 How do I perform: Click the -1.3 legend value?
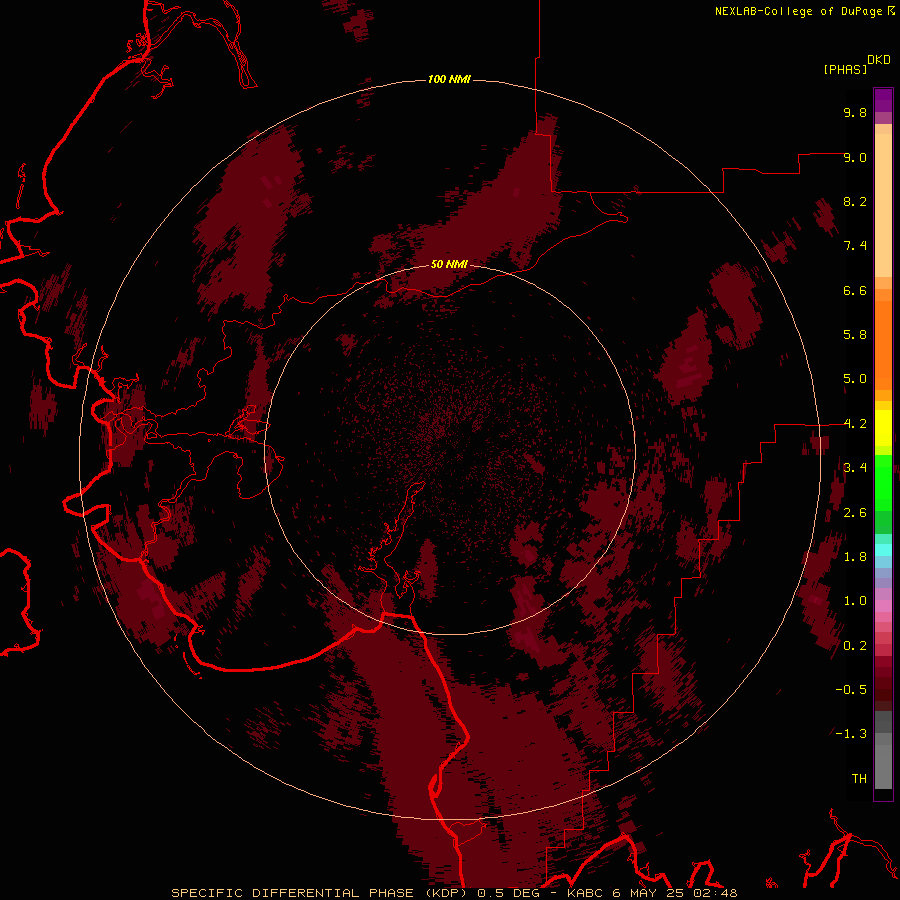coord(851,734)
